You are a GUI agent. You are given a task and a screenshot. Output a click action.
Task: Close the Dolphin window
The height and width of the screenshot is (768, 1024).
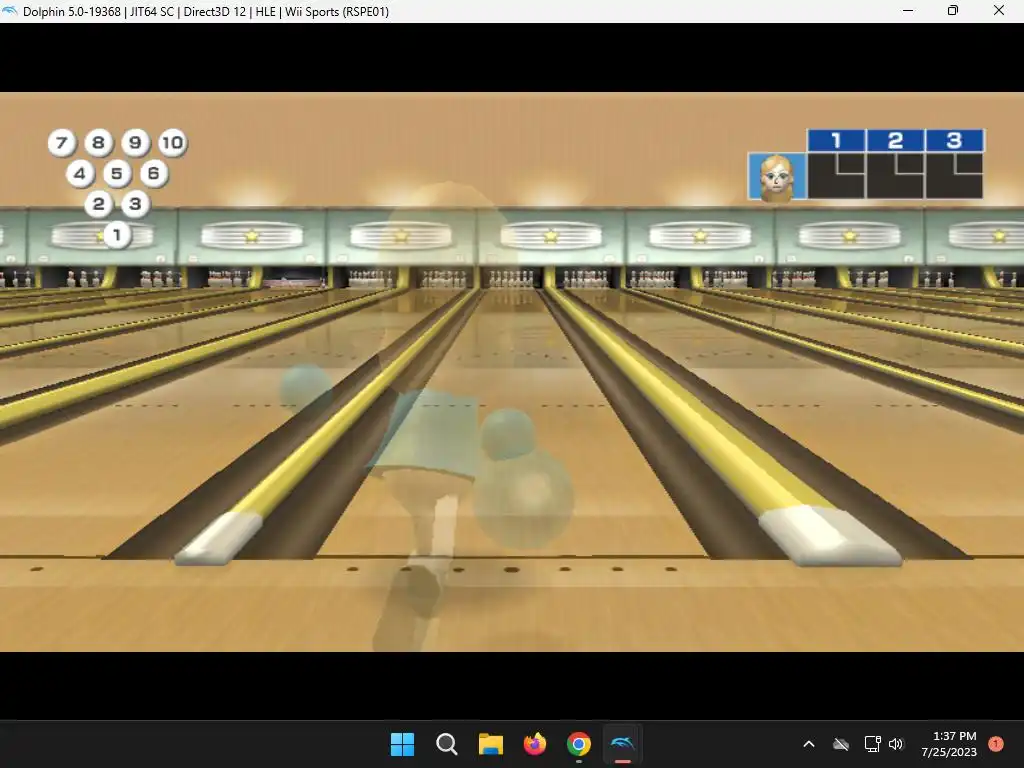(999, 10)
